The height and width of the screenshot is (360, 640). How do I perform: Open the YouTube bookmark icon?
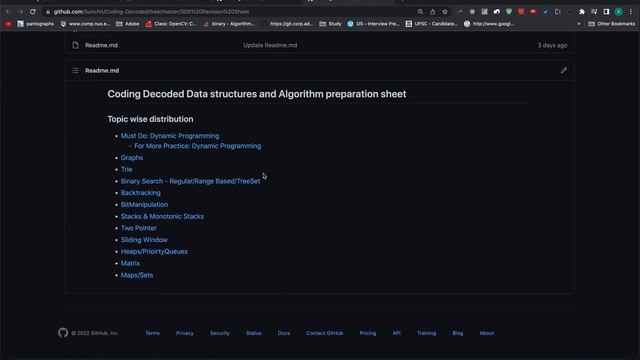tap(8, 24)
